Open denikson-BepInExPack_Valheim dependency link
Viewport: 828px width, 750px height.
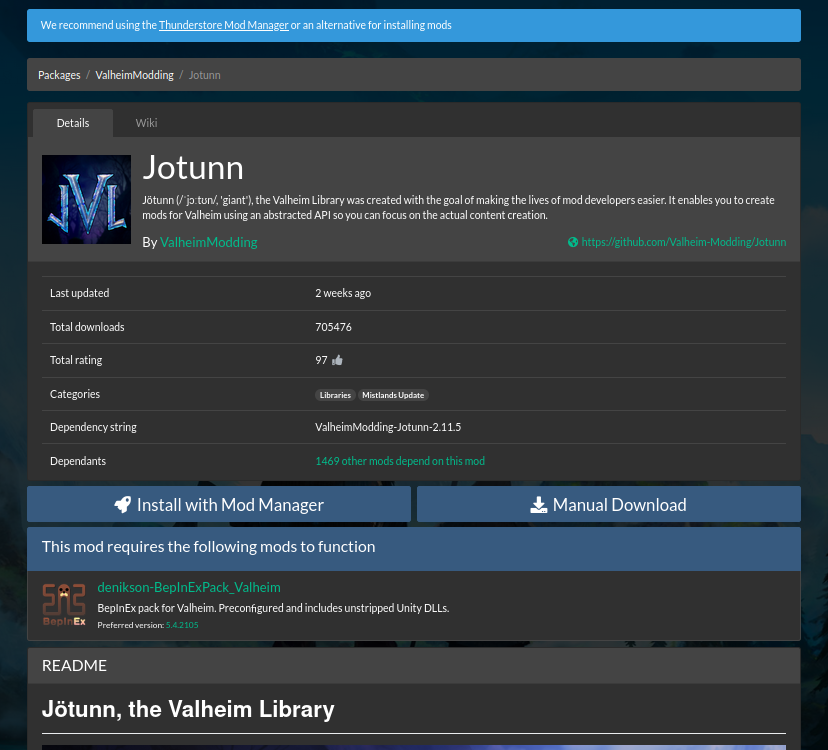point(189,587)
